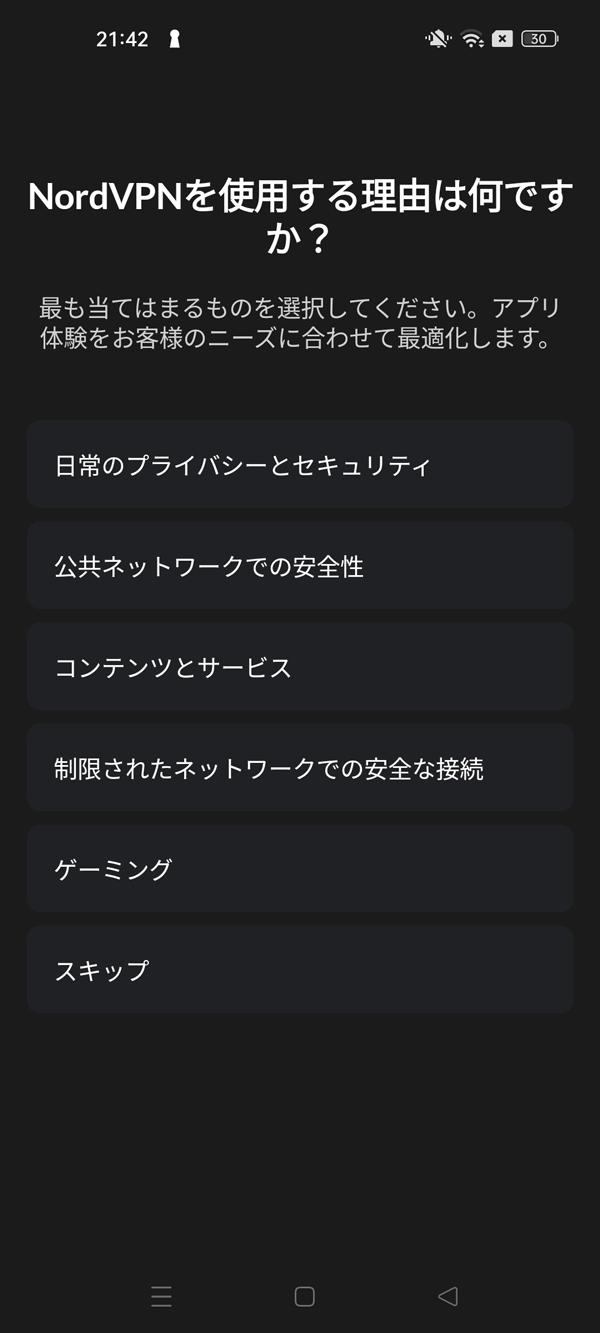Image resolution: width=600 pixels, height=1333 pixels.
Task: Tap the boxed X no-SIM icon
Action: 503,39
